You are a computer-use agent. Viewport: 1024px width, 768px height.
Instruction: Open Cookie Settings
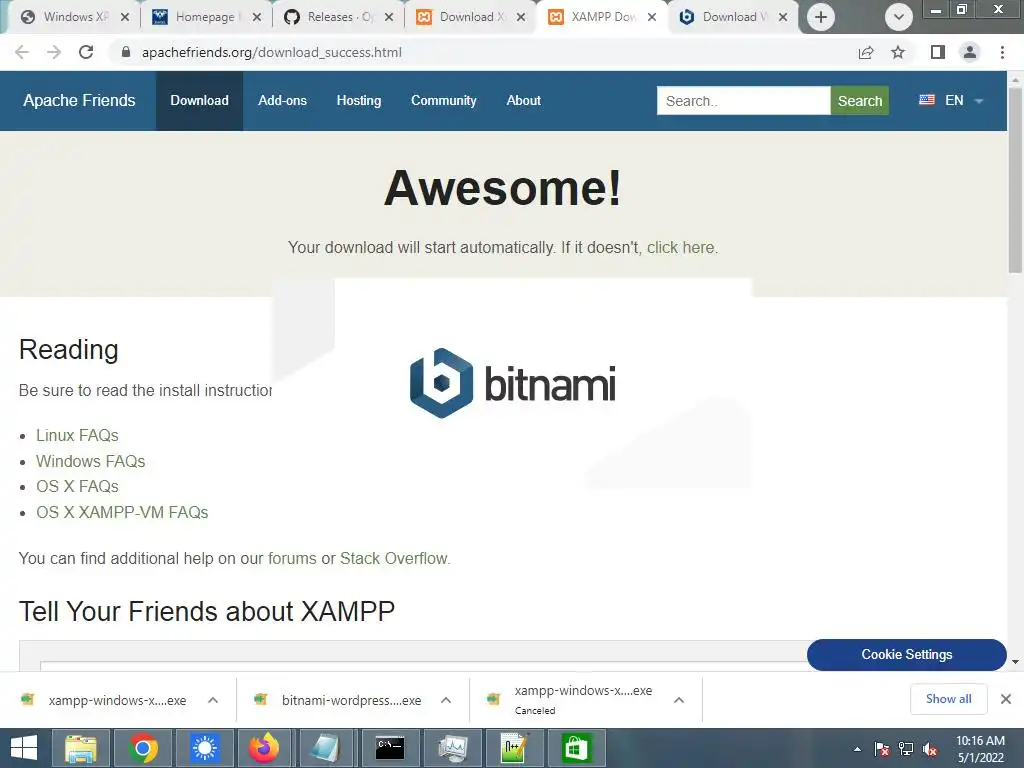[x=906, y=654]
